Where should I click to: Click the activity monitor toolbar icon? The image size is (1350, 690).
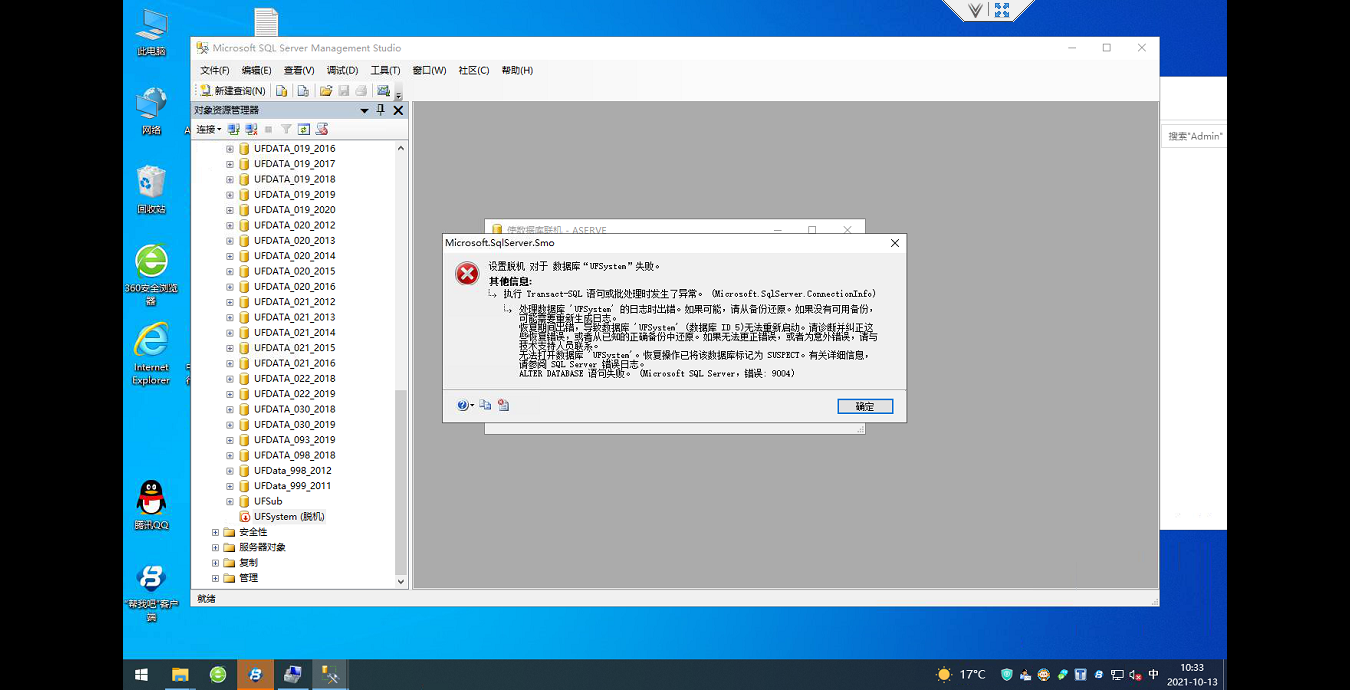pos(384,91)
